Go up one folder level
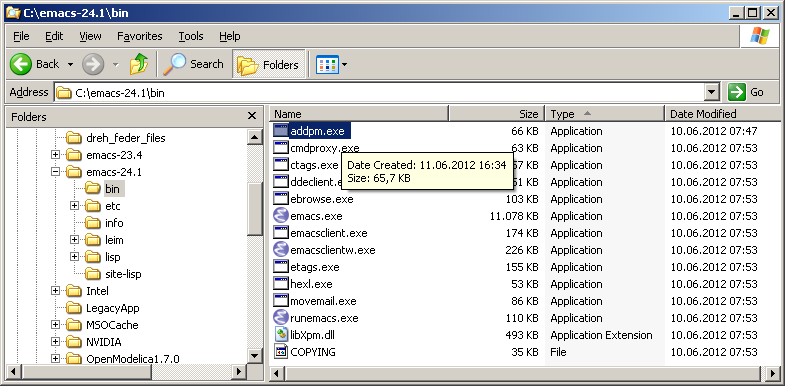Screen dimensions: 785x386 point(139,64)
